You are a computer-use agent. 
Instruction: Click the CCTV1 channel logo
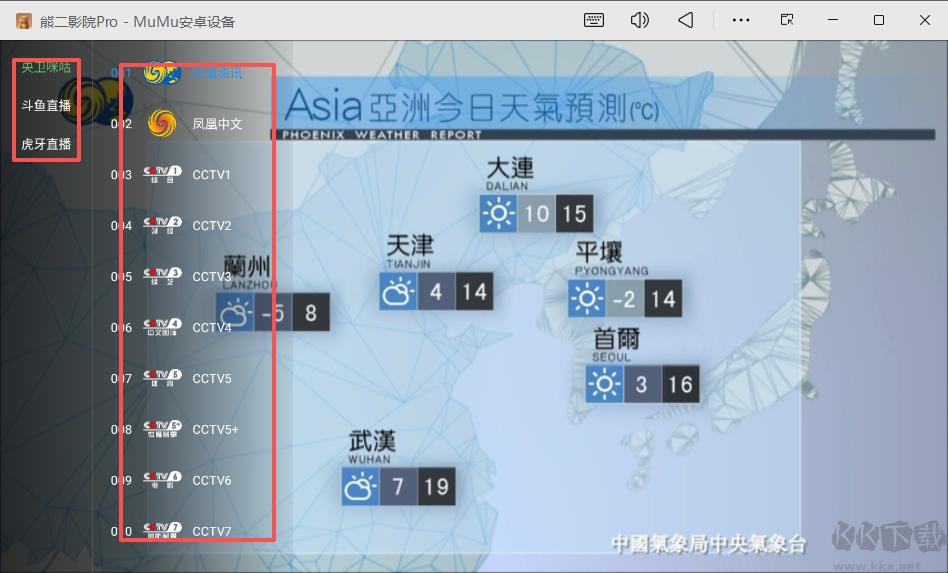(x=162, y=175)
